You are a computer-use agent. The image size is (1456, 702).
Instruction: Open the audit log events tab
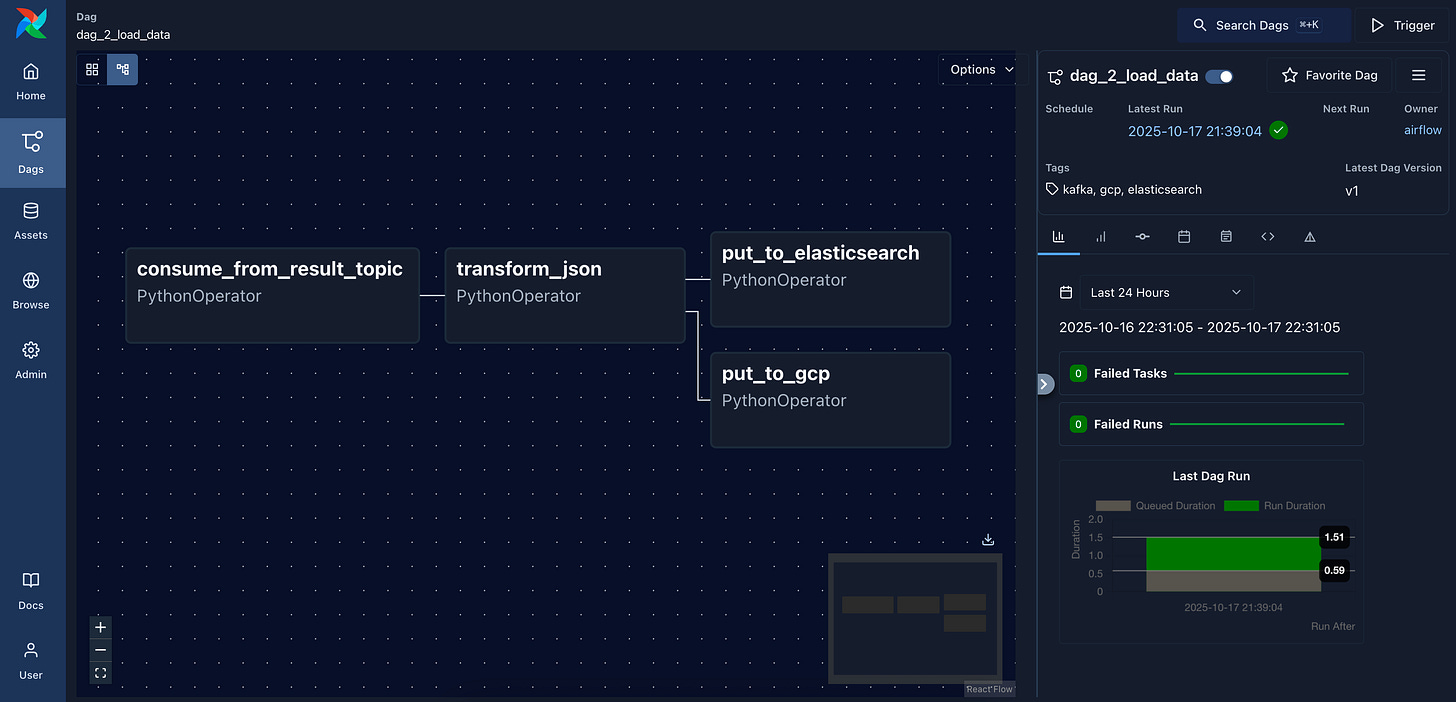[x=1226, y=237]
